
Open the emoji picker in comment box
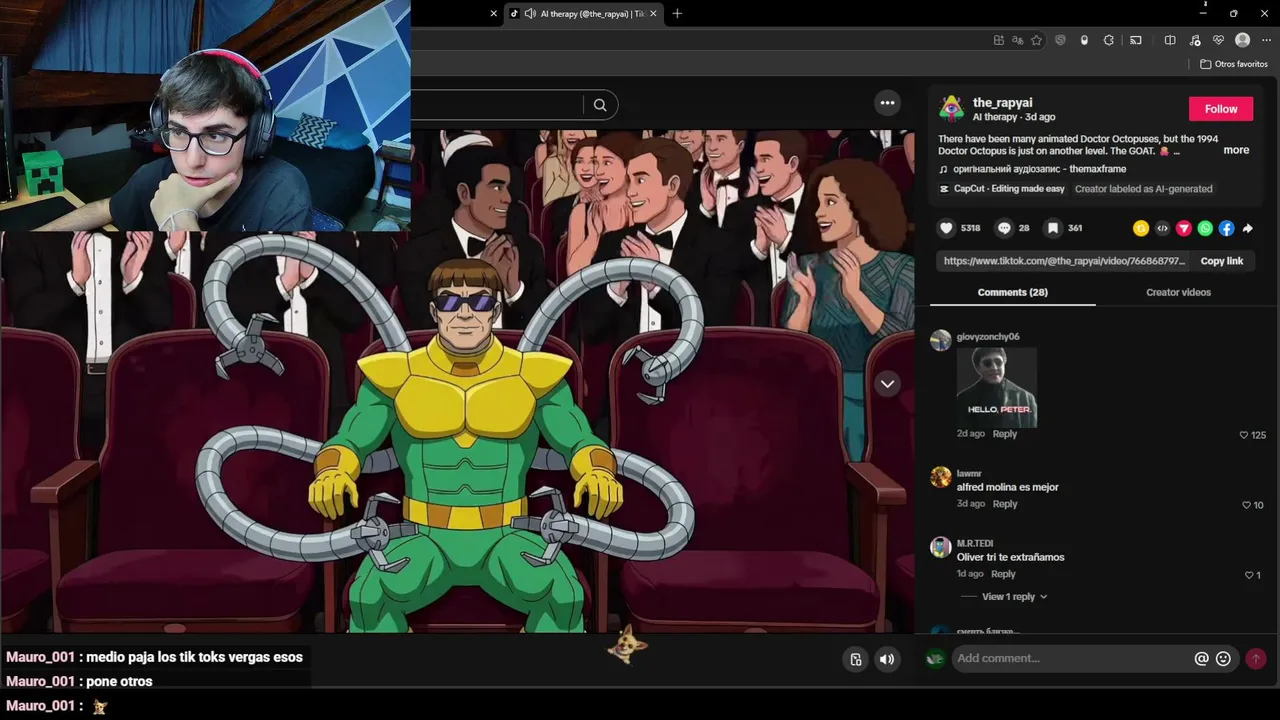1223,658
